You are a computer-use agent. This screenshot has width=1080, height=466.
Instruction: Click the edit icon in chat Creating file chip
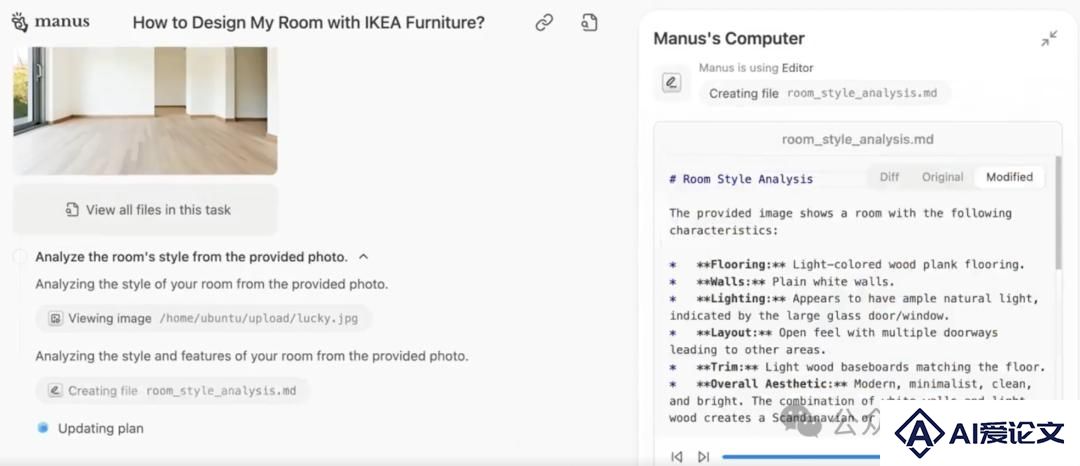coord(56,391)
